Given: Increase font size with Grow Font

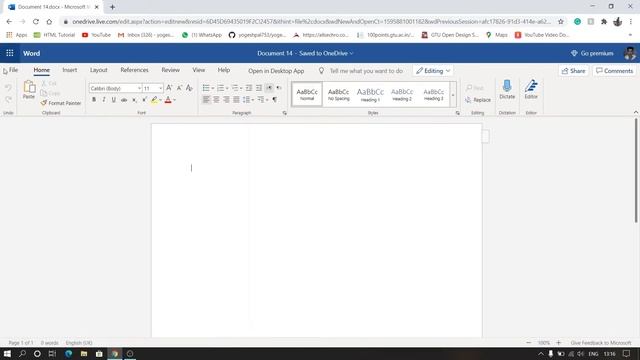Looking at the screenshot, I should point(169,88).
